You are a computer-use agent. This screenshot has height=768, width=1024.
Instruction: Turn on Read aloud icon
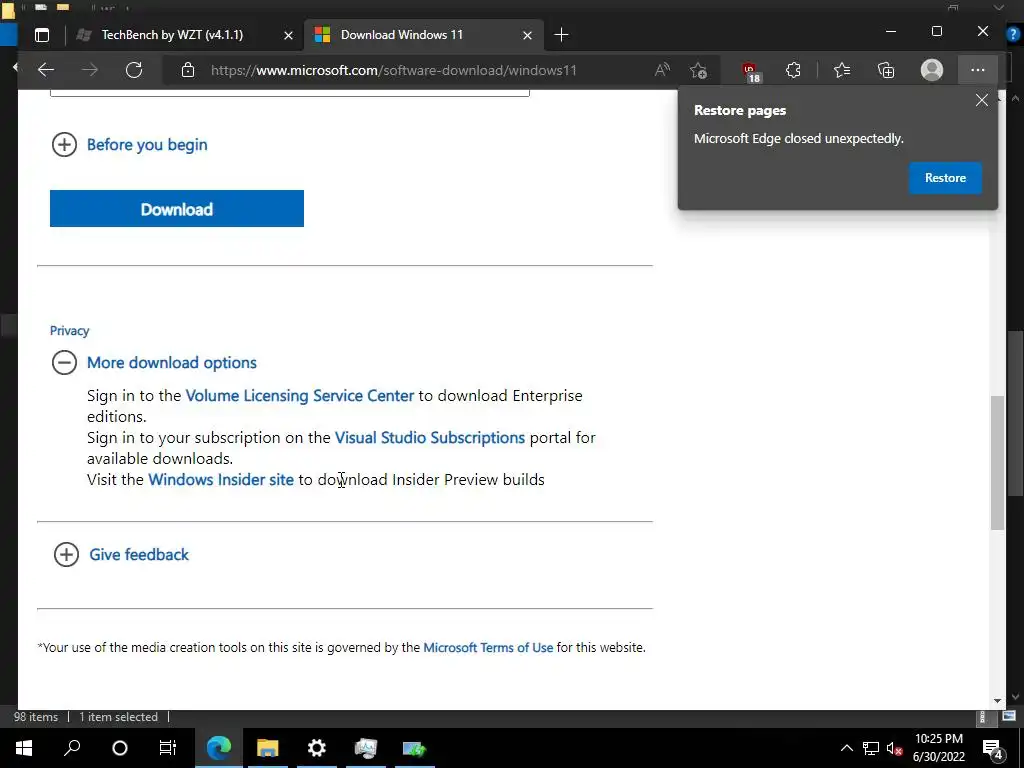[x=662, y=70]
